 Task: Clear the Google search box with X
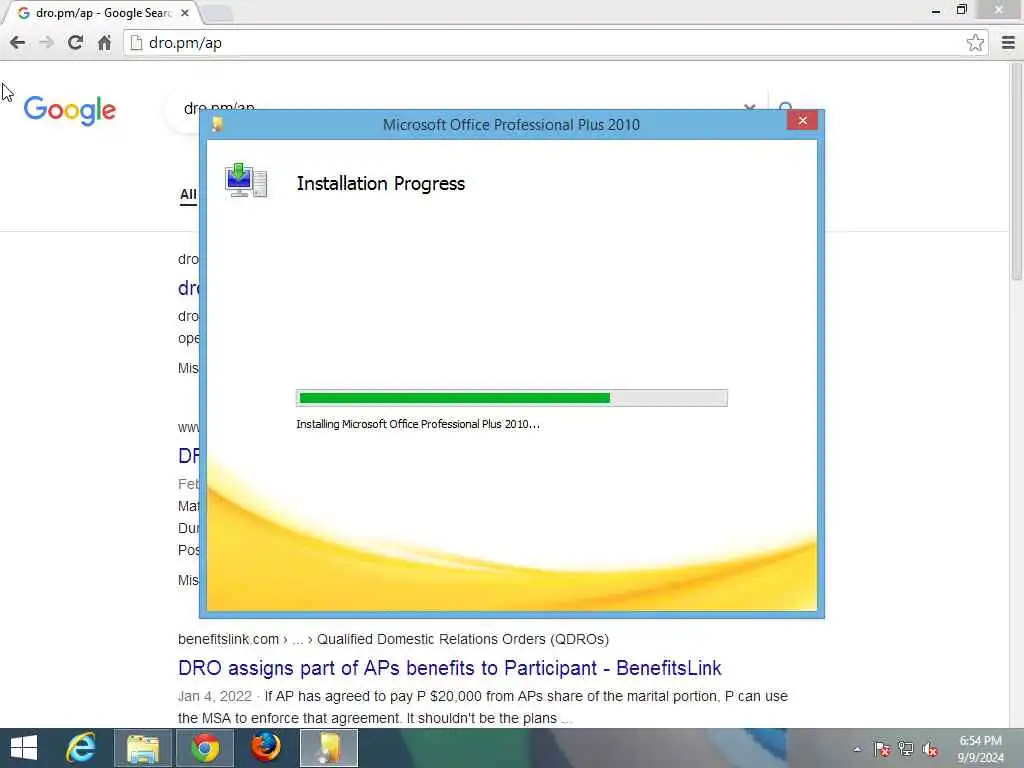(x=749, y=108)
